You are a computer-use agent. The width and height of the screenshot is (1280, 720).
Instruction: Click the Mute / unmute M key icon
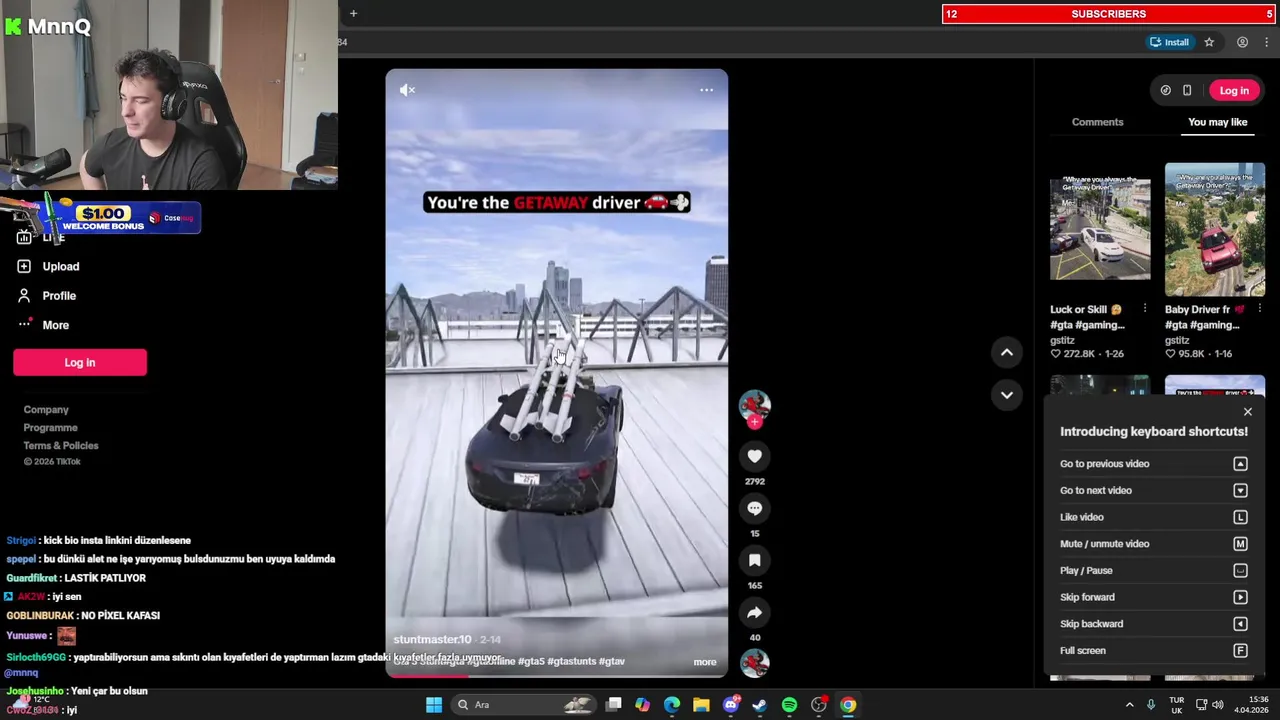(x=1240, y=544)
